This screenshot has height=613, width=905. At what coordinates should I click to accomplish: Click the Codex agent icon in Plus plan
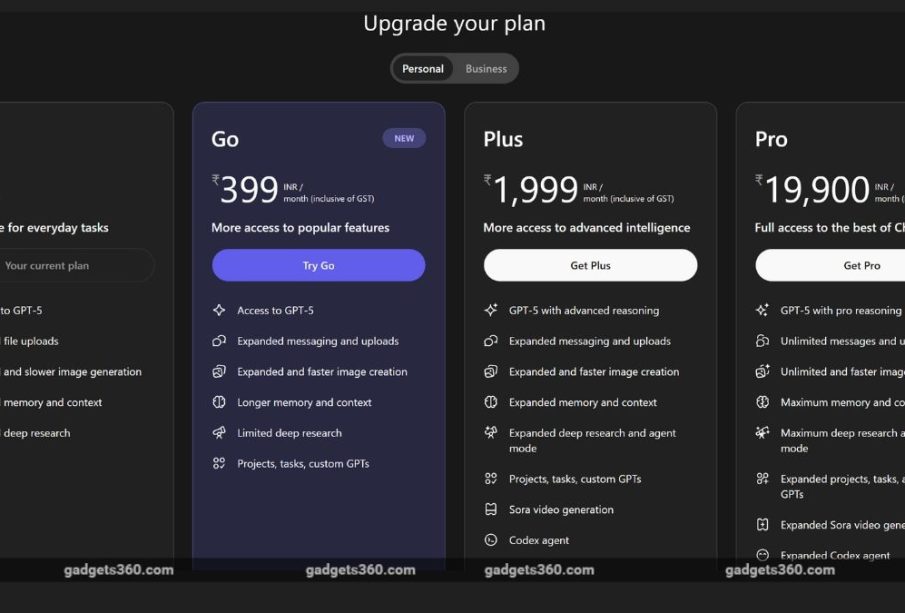pos(491,540)
